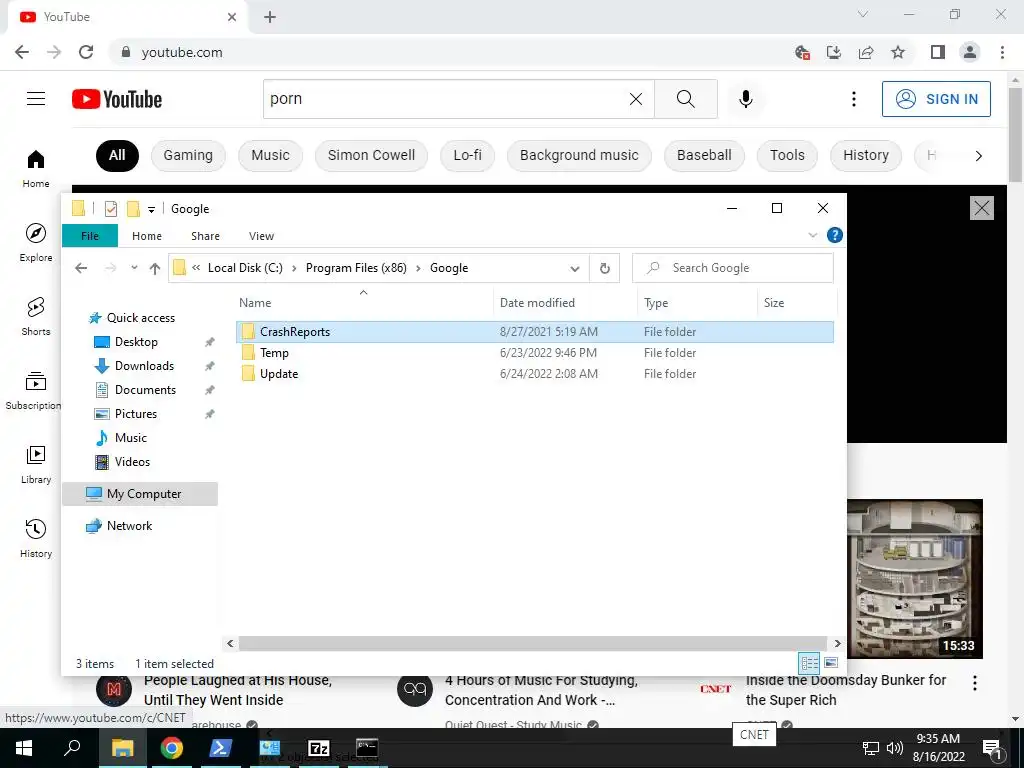Select the All filter chip
Screen dimensions: 1024x768
pyautogui.click(x=117, y=155)
